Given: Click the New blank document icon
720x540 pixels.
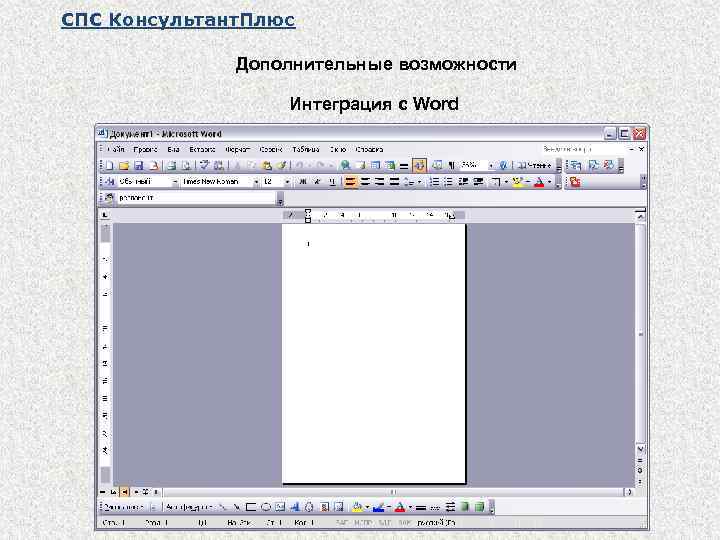Looking at the screenshot, I should click(110, 166).
